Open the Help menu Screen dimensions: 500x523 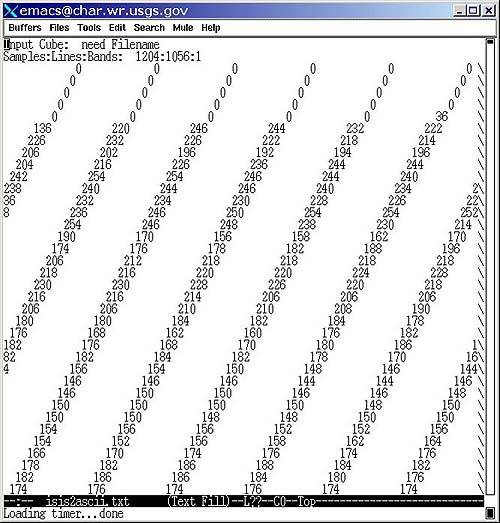(x=210, y=27)
